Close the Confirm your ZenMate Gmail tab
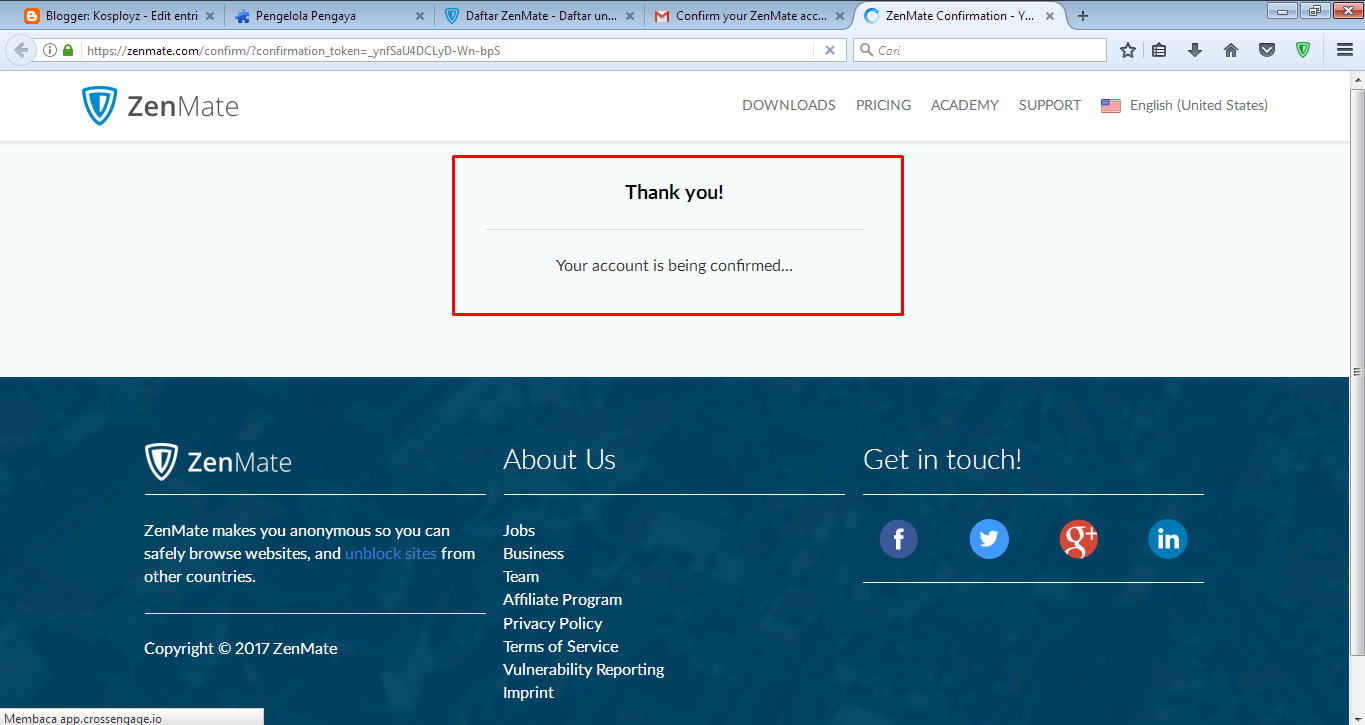The image size is (1365, 725). click(x=838, y=16)
